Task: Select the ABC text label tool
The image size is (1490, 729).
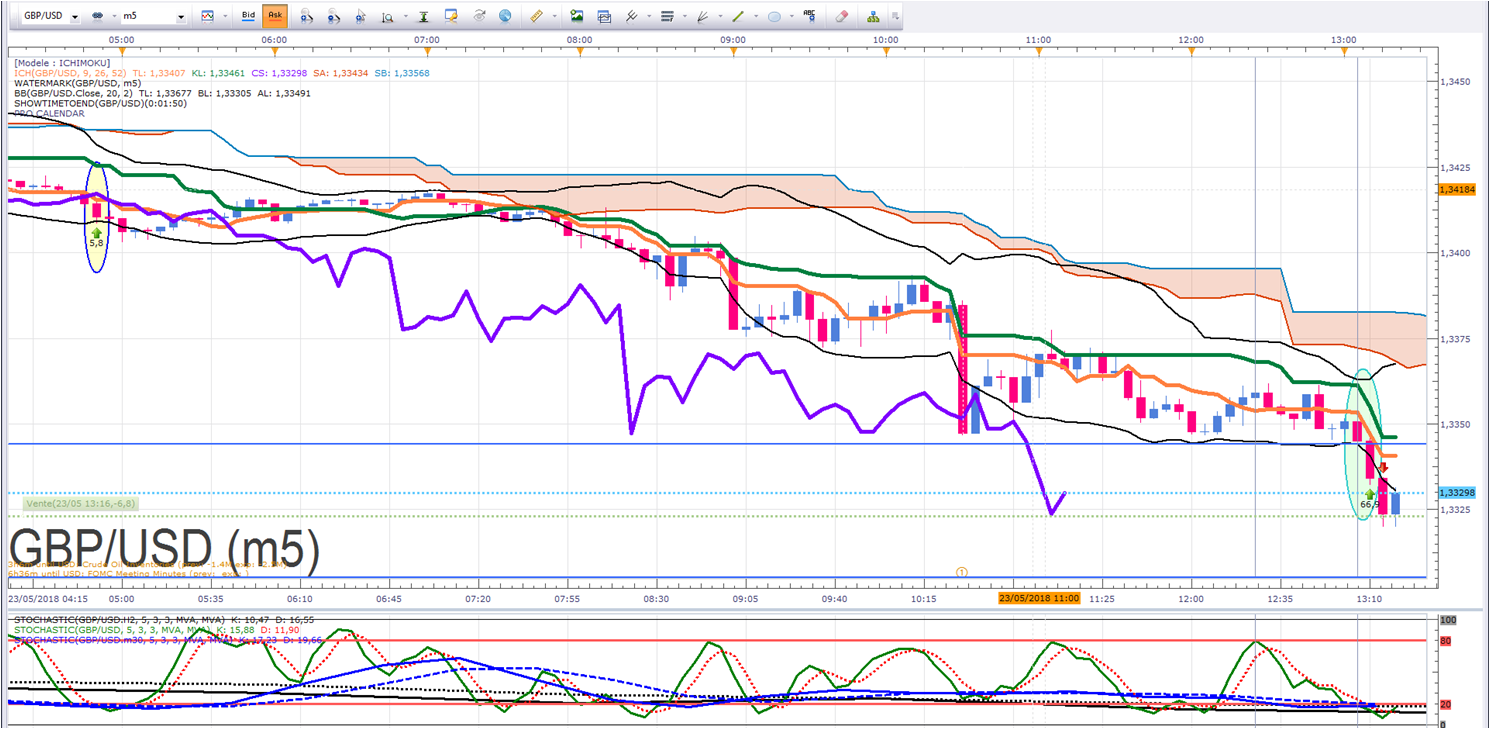Action: coord(810,16)
